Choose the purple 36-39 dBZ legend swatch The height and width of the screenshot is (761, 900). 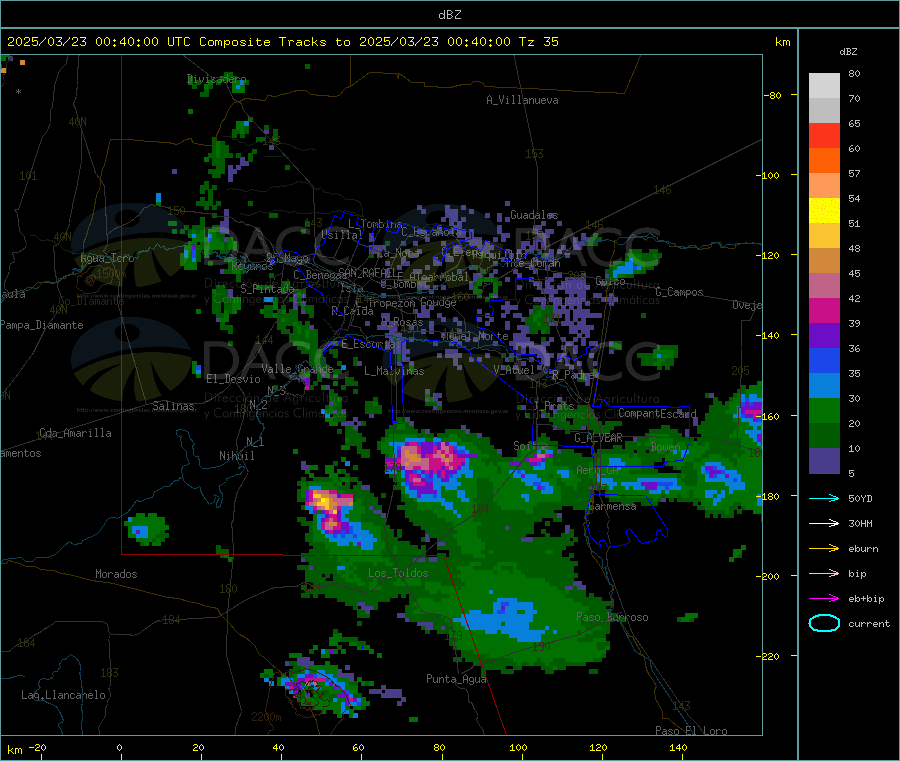[x=824, y=336]
